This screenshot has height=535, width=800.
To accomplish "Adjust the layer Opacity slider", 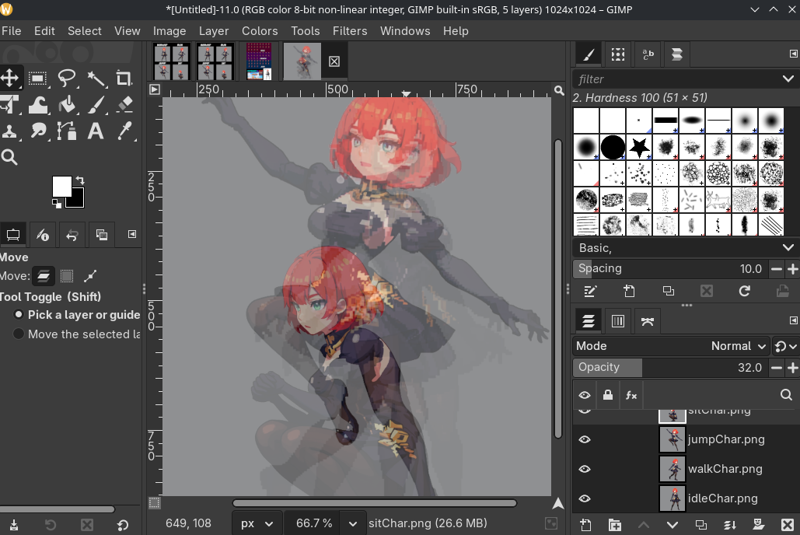I will pyautogui.click(x=671, y=367).
